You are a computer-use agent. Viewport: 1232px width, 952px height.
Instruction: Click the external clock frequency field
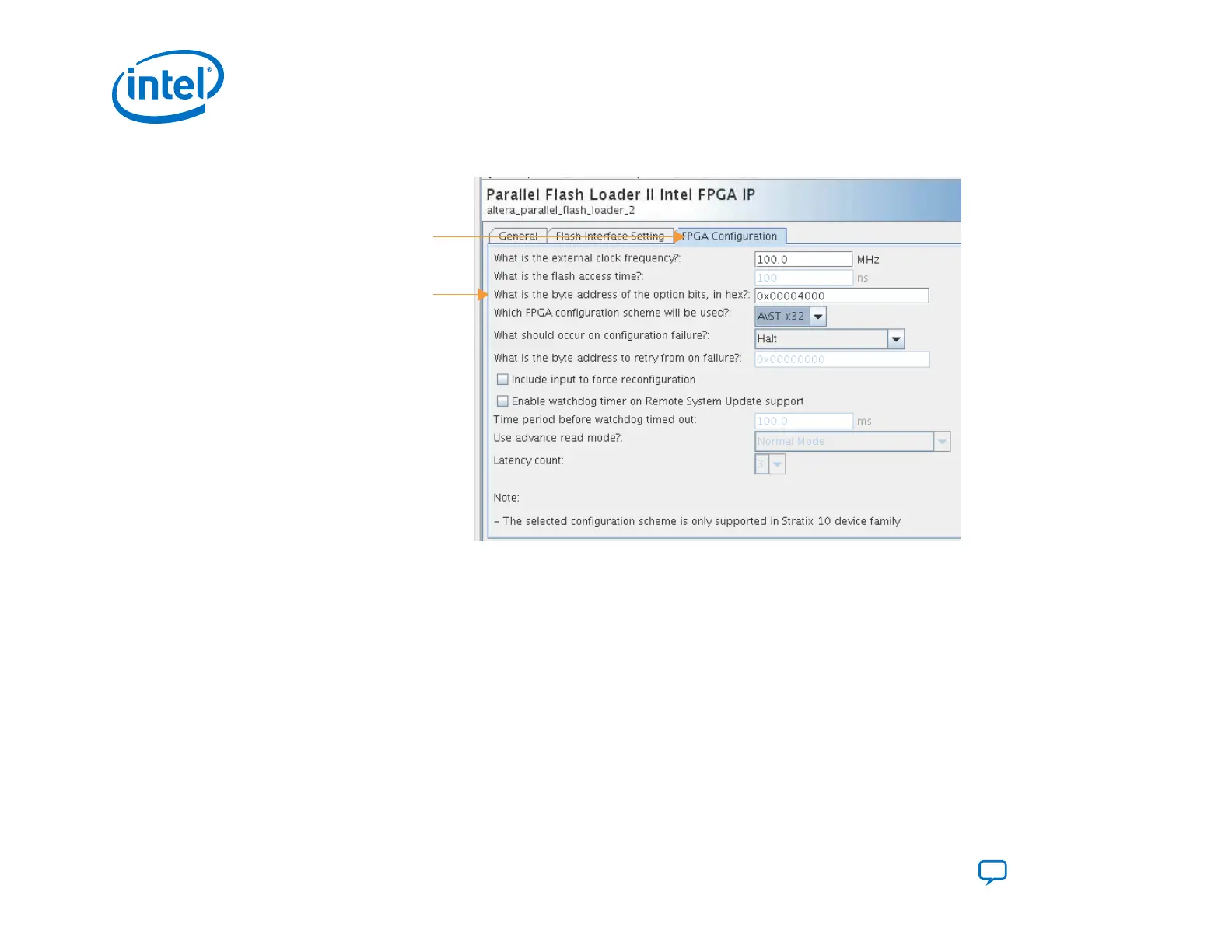(x=803, y=259)
